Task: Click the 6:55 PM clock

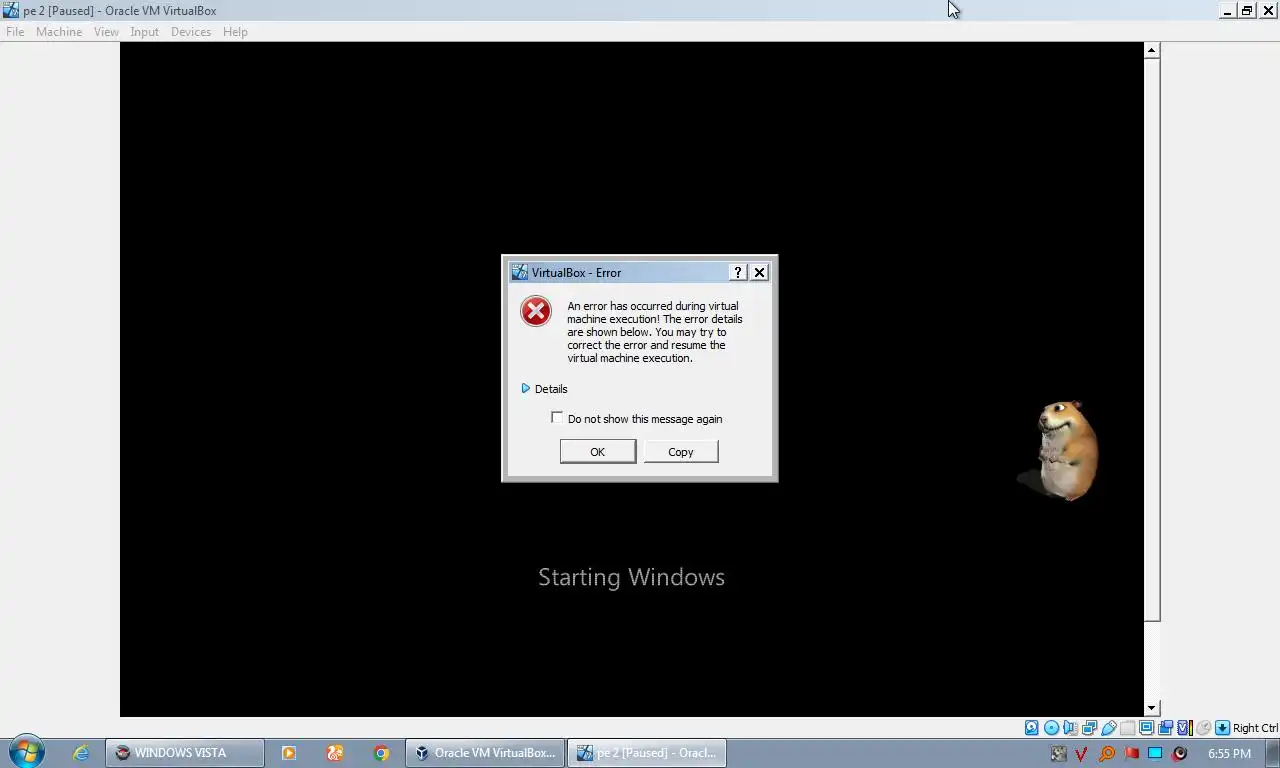Action: [x=1229, y=753]
